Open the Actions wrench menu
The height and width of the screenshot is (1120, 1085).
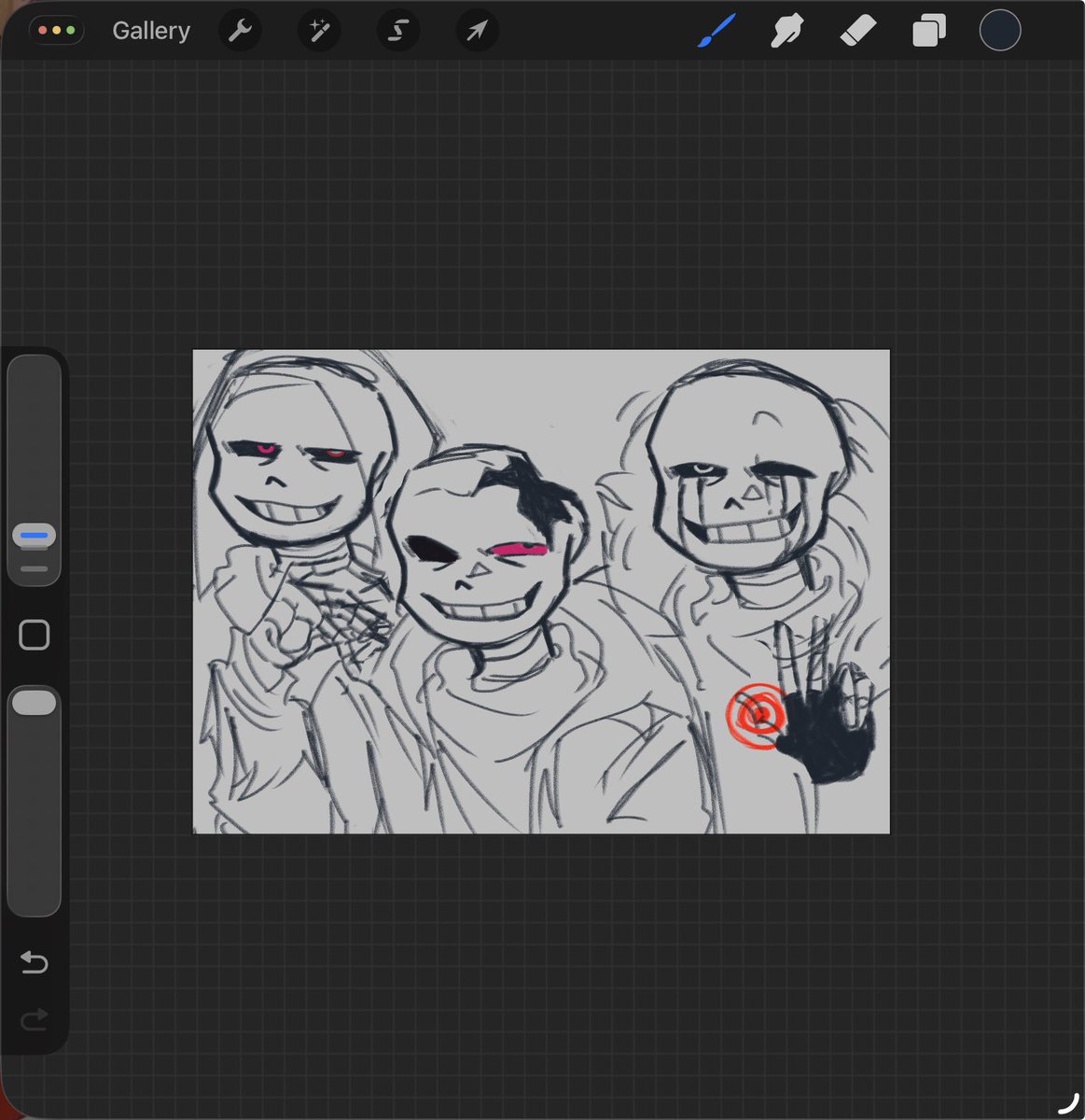pos(241,32)
